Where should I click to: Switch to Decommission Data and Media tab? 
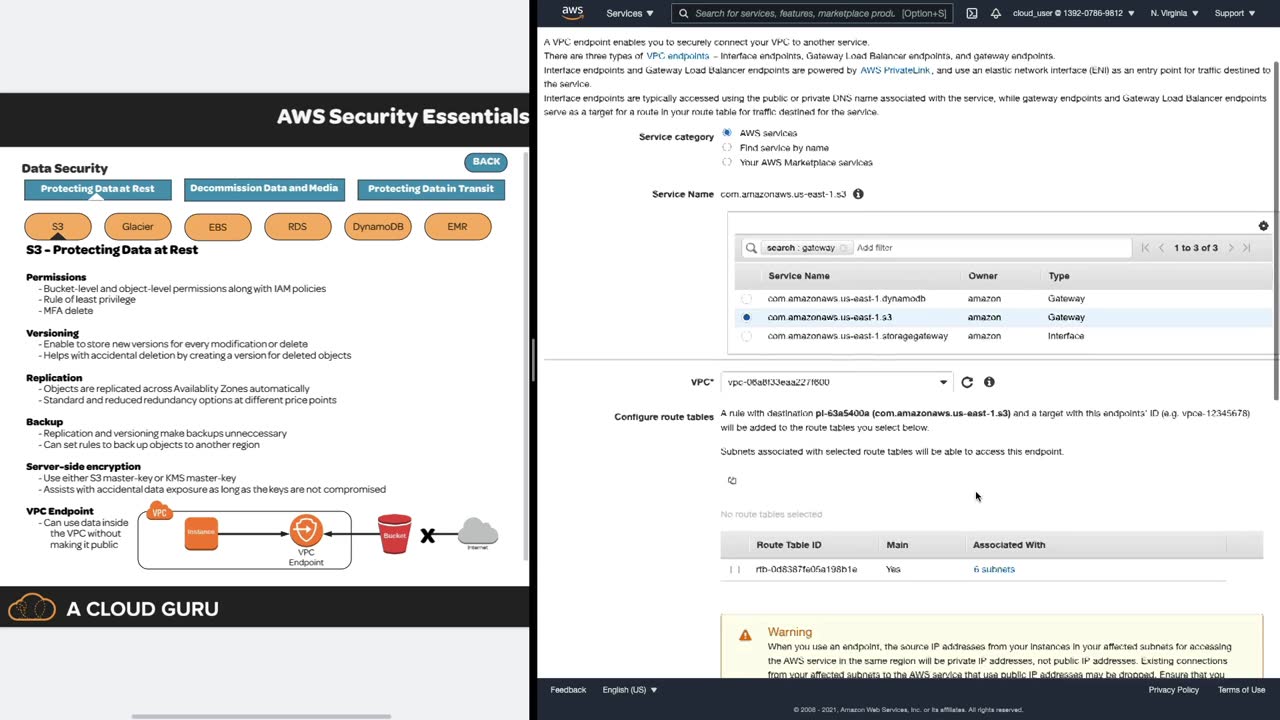click(264, 189)
